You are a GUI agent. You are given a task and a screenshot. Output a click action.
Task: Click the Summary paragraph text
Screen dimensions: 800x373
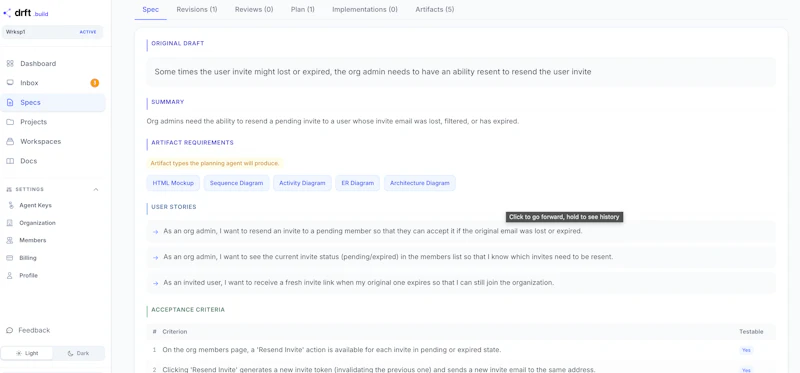[x=333, y=121]
